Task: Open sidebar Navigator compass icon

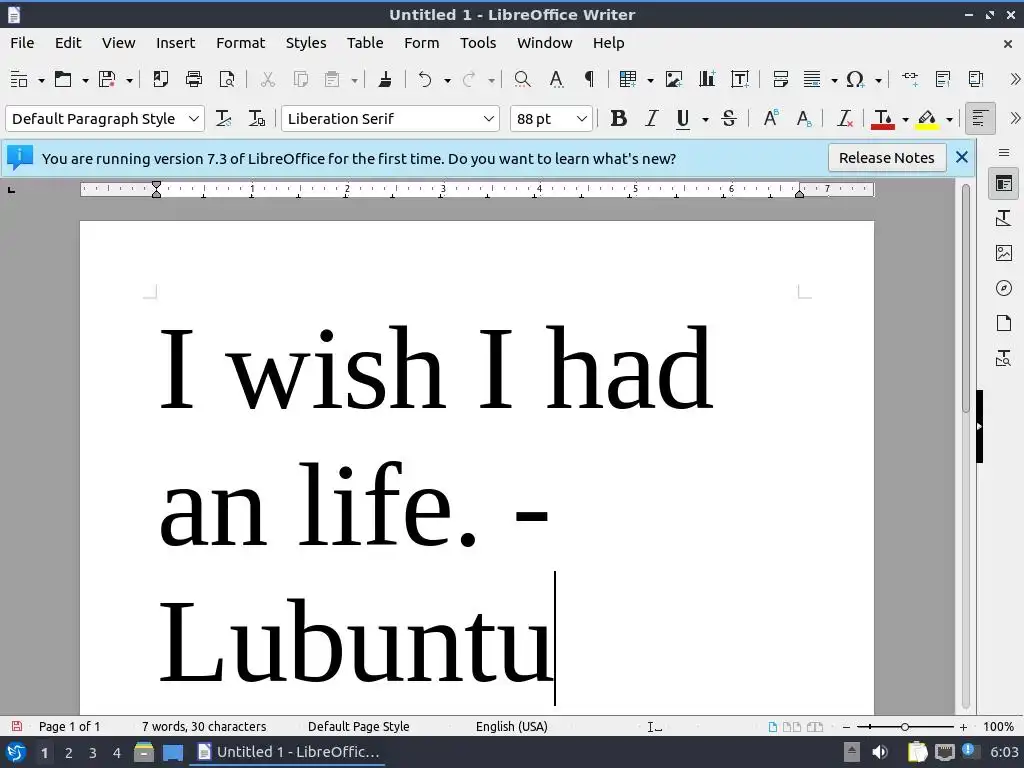Action: pyautogui.click(x=1004, y=288)
